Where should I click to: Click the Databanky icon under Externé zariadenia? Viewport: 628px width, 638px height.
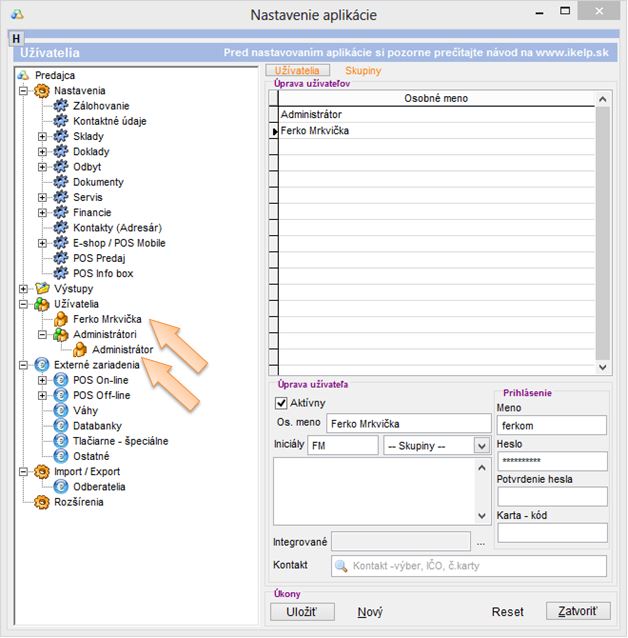click(61, 426)
